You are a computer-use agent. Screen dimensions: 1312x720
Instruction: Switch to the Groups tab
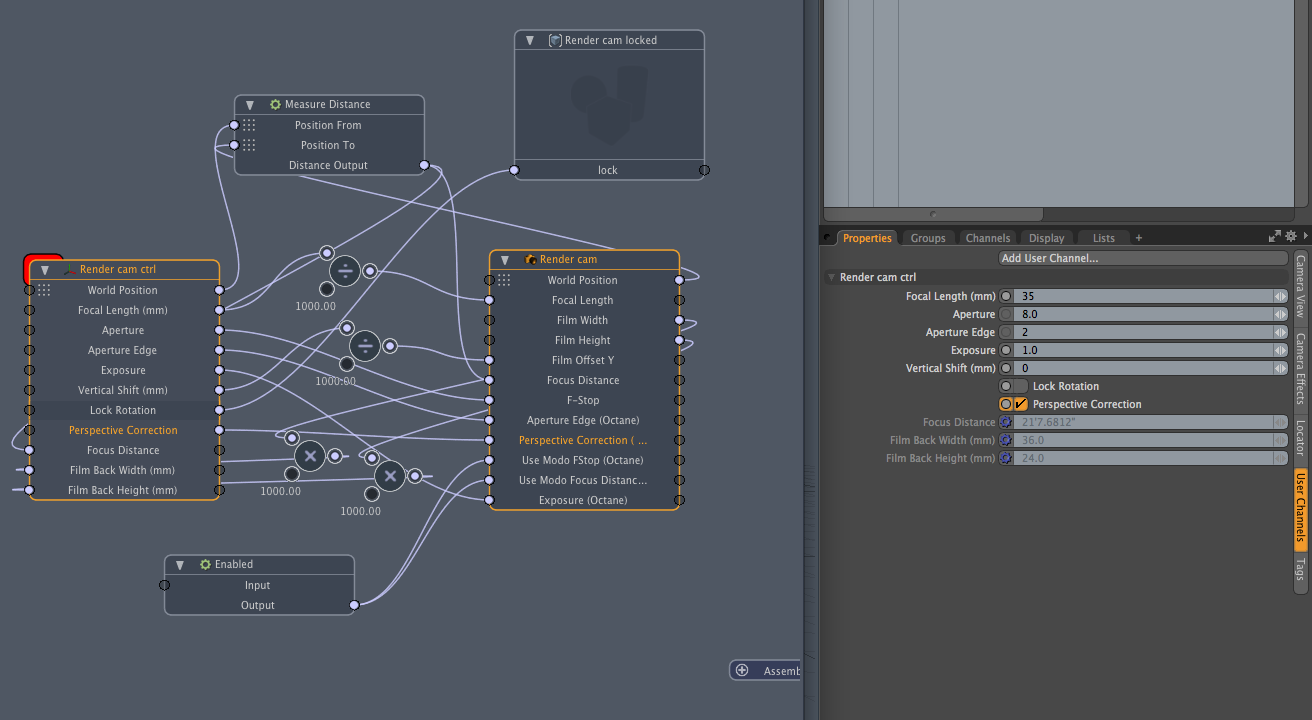click(x=928, y=238)
